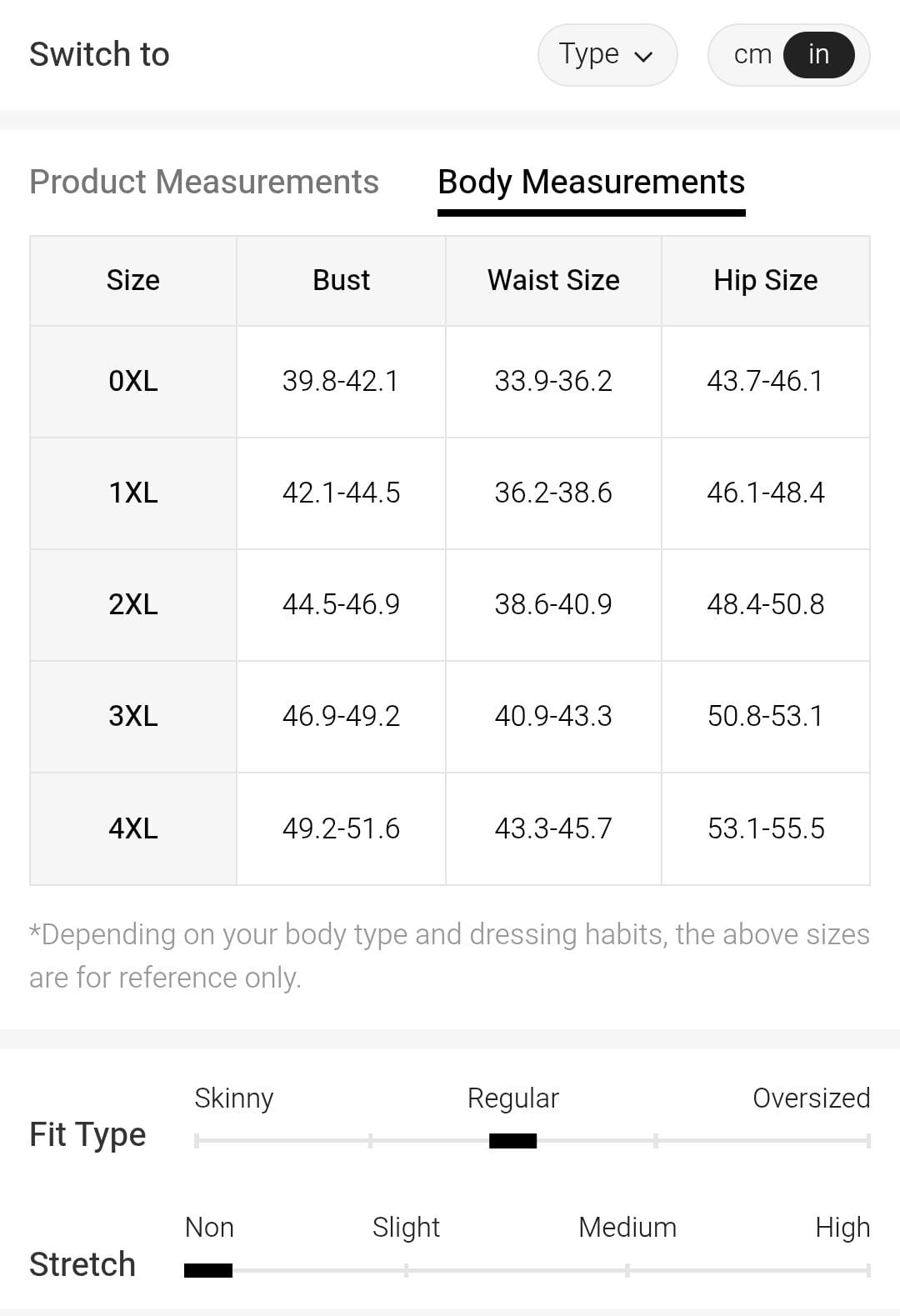Screen dimensions: 900x1316
Task: Tap the 2XL size cell
Action: (x=133, y=604)
